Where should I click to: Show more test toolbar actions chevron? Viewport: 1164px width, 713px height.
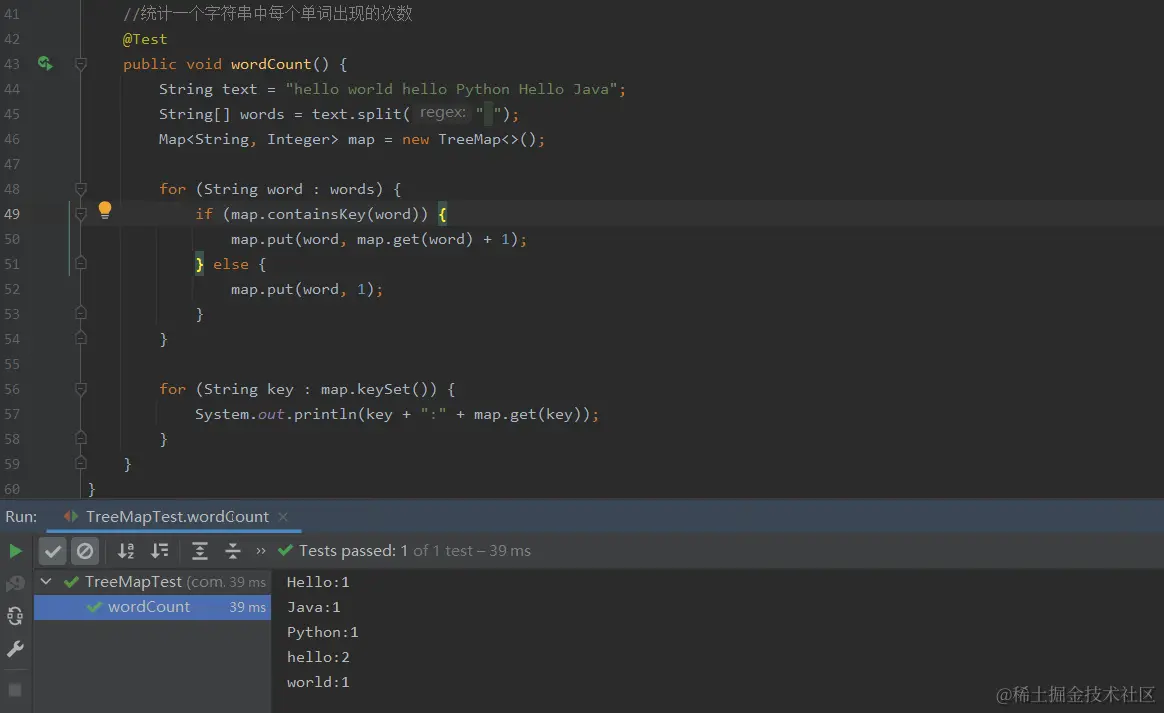pos(261,551)
